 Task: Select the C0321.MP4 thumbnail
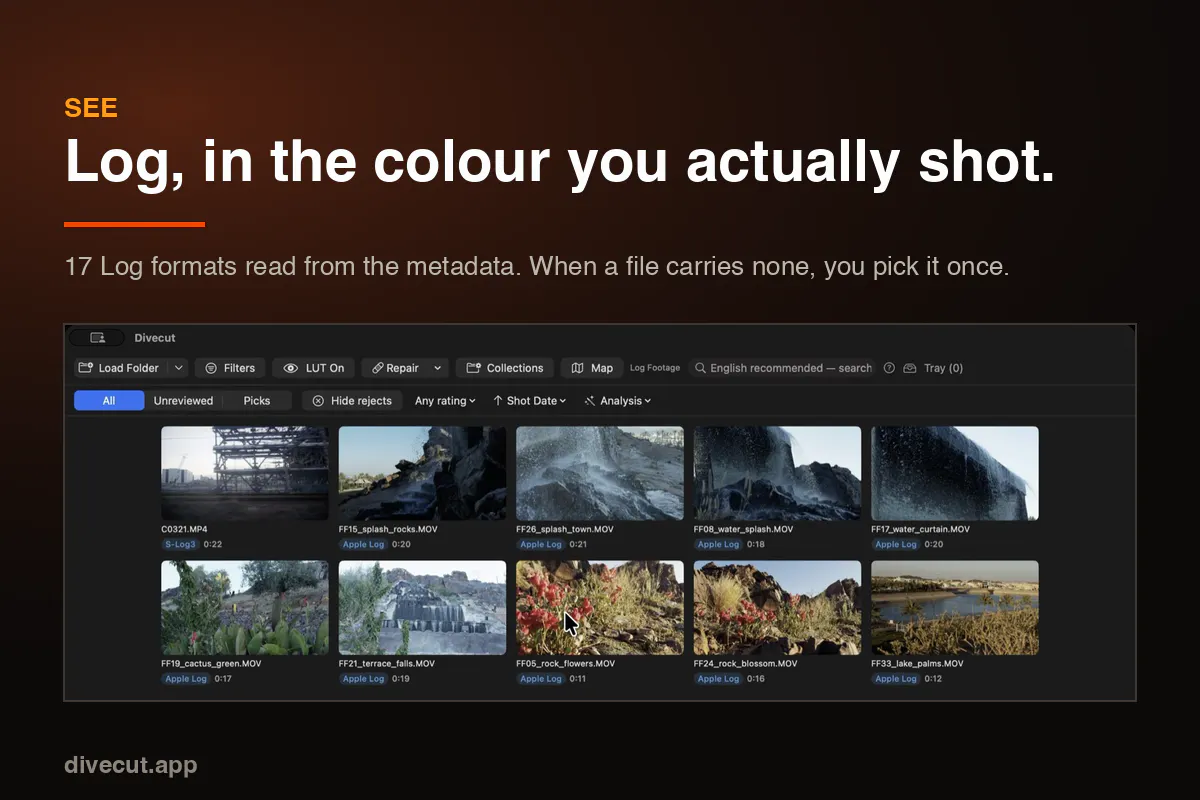[x=245, y=473]
